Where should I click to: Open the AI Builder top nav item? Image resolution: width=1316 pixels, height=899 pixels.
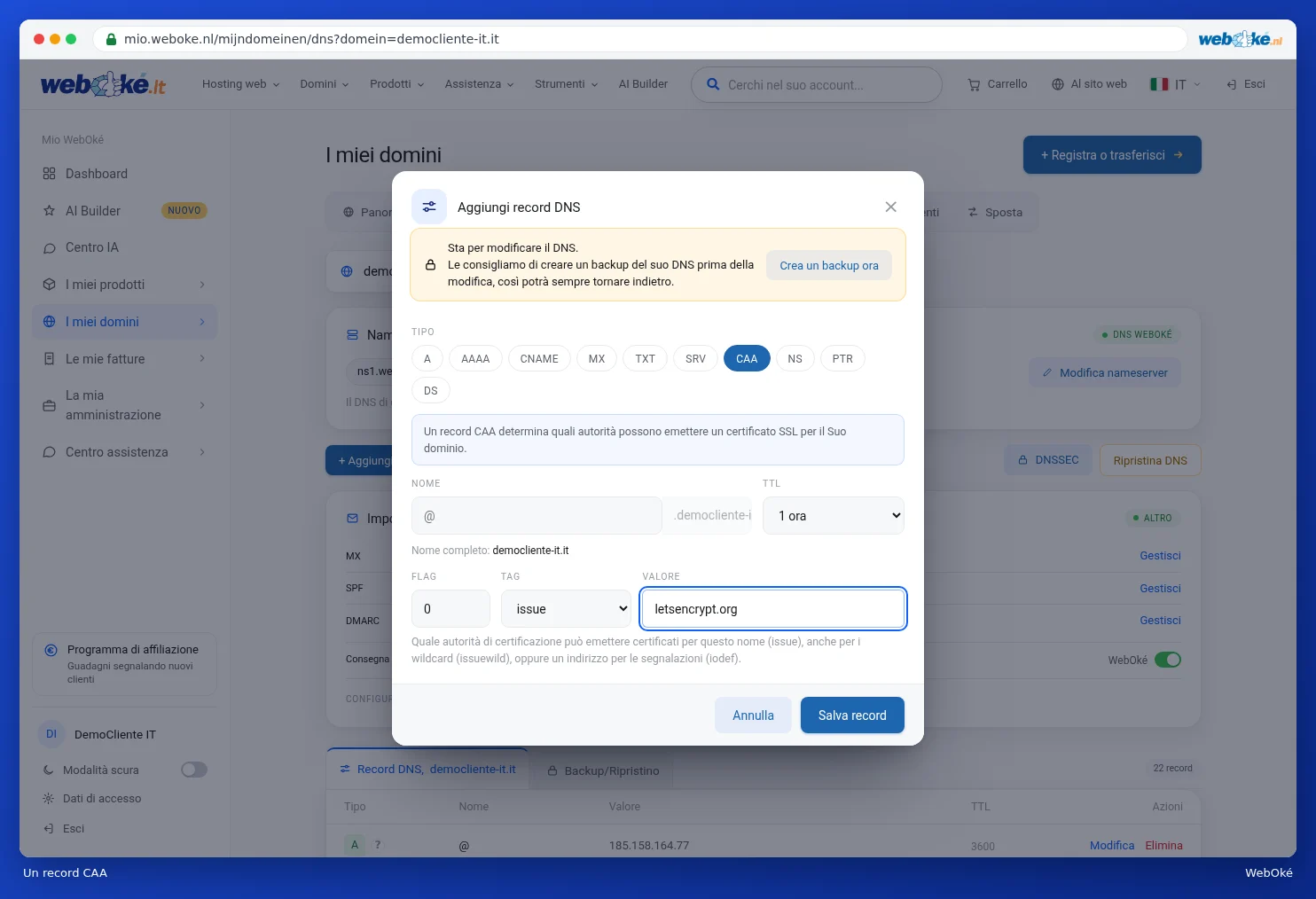pyautogui.click(x=643, y=84)
